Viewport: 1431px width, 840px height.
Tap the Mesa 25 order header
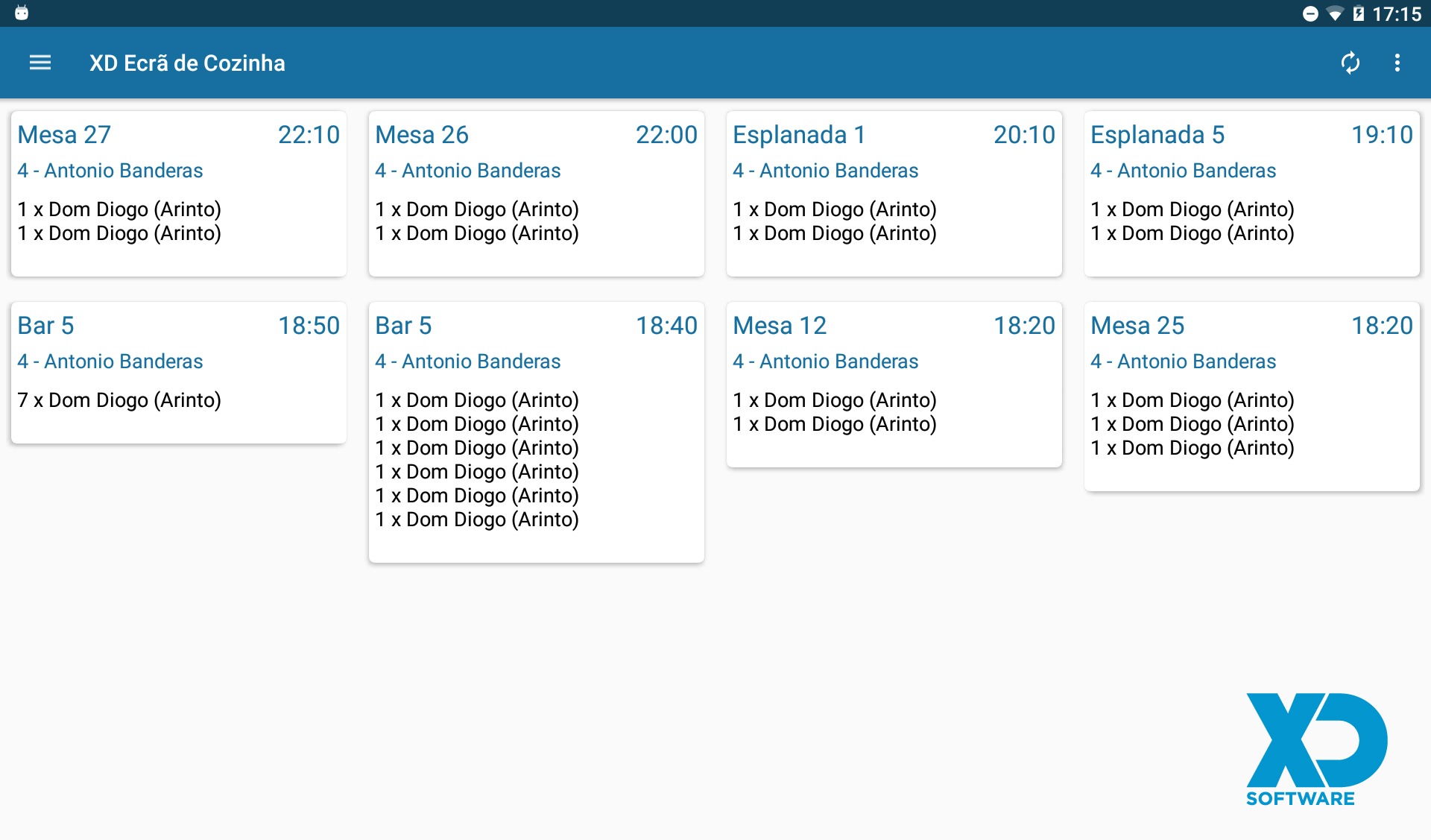click(x=1137, y=326)
